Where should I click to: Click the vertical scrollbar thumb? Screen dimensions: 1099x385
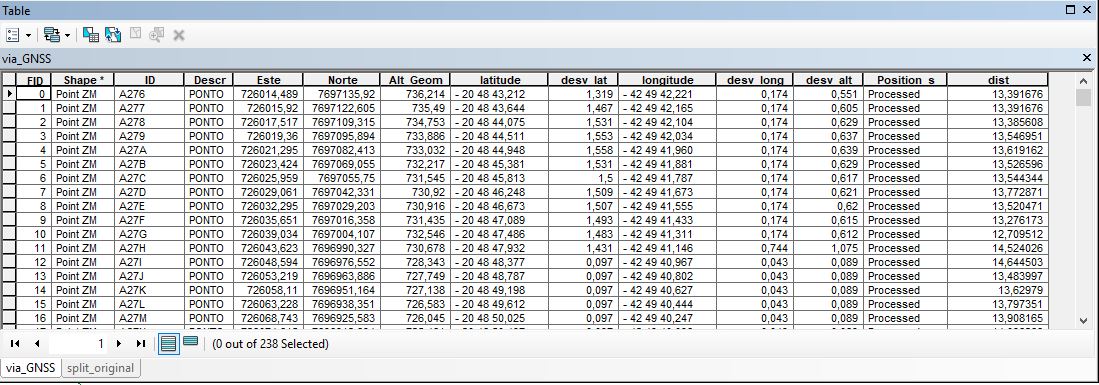point(1084,97)
